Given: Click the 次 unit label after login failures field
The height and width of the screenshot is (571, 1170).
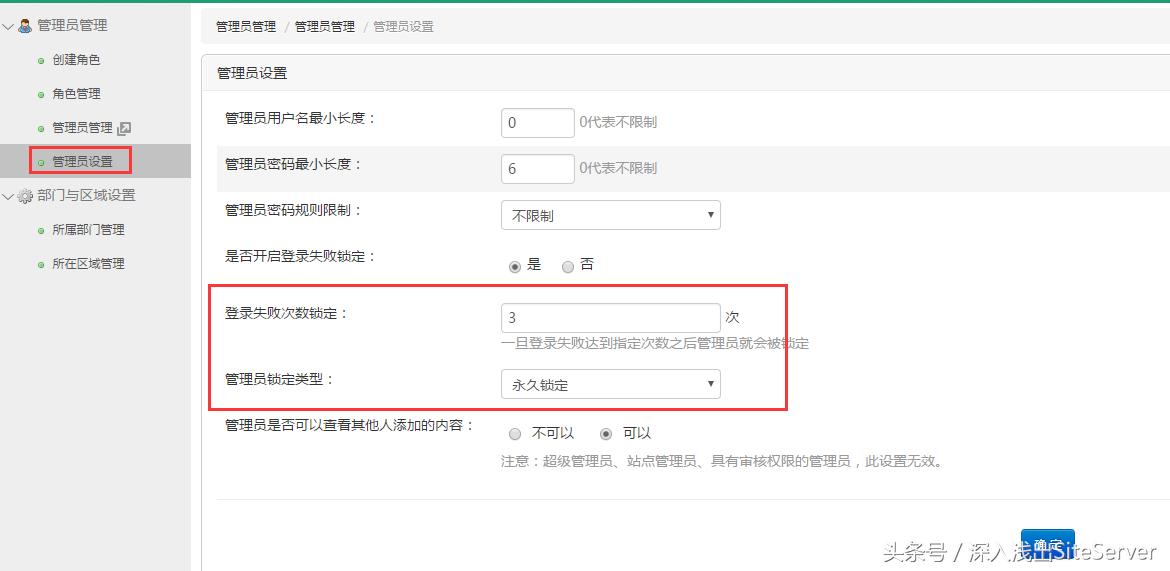Looking at the screenshot, I should [733, 317].
